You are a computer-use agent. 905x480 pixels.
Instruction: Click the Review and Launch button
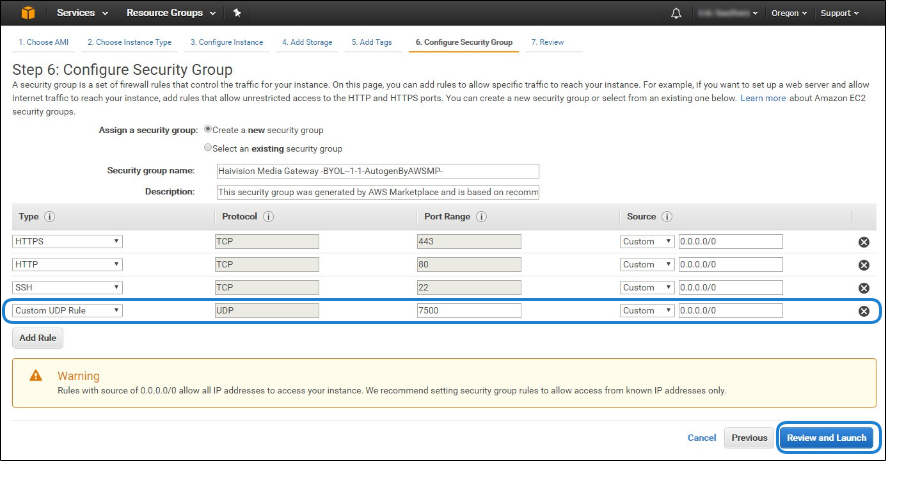point(828,438)
